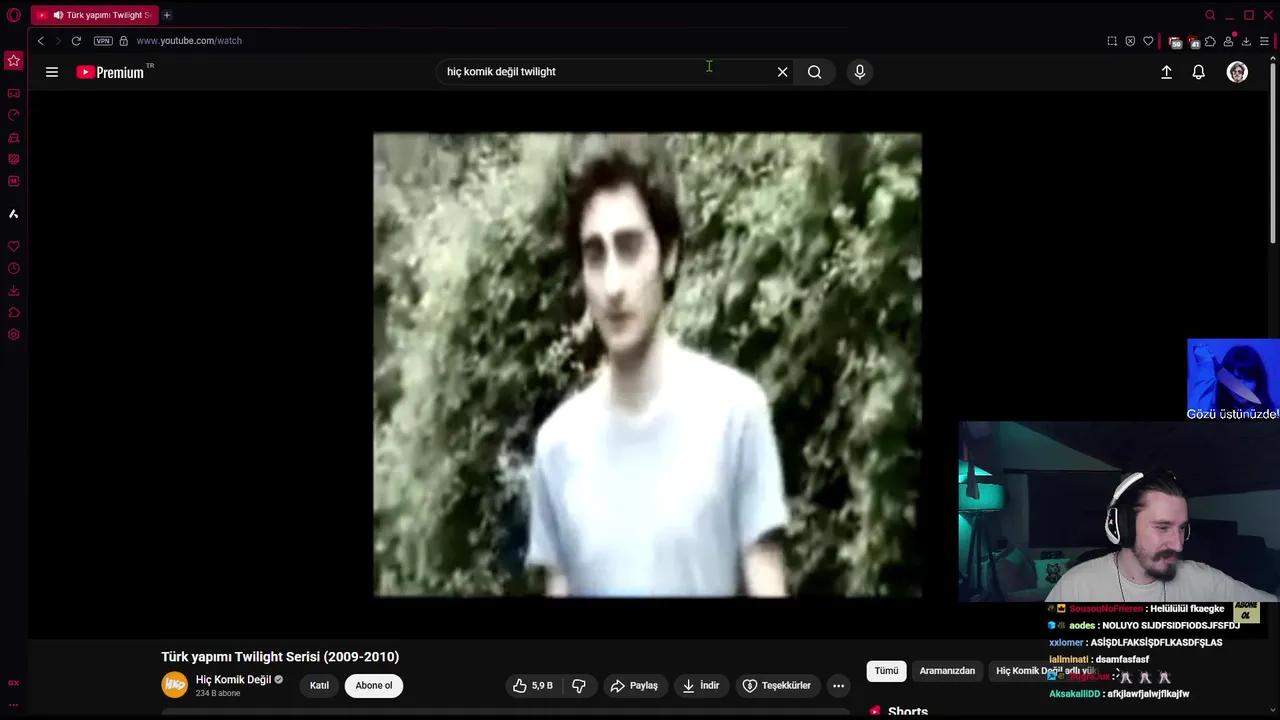
Task: Open sidebar three-dots setup menu
Action: (x=14, y=706)
